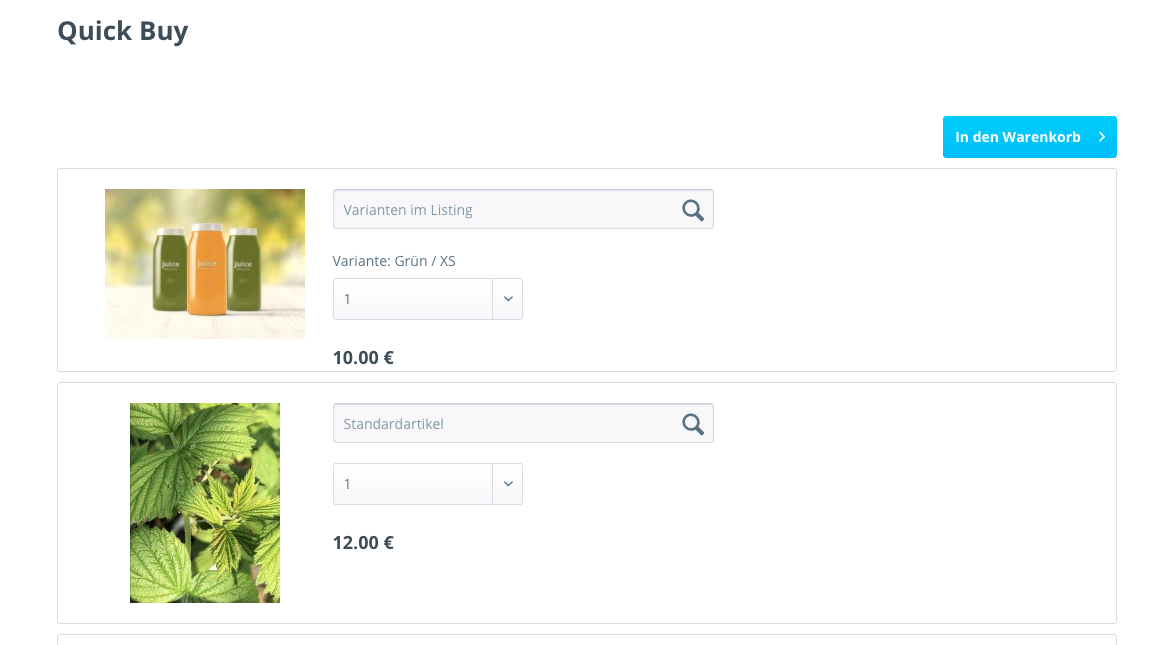Open the green nettle leaves product image
Viewport: 1158px width, 645px height.
point(205,503)
